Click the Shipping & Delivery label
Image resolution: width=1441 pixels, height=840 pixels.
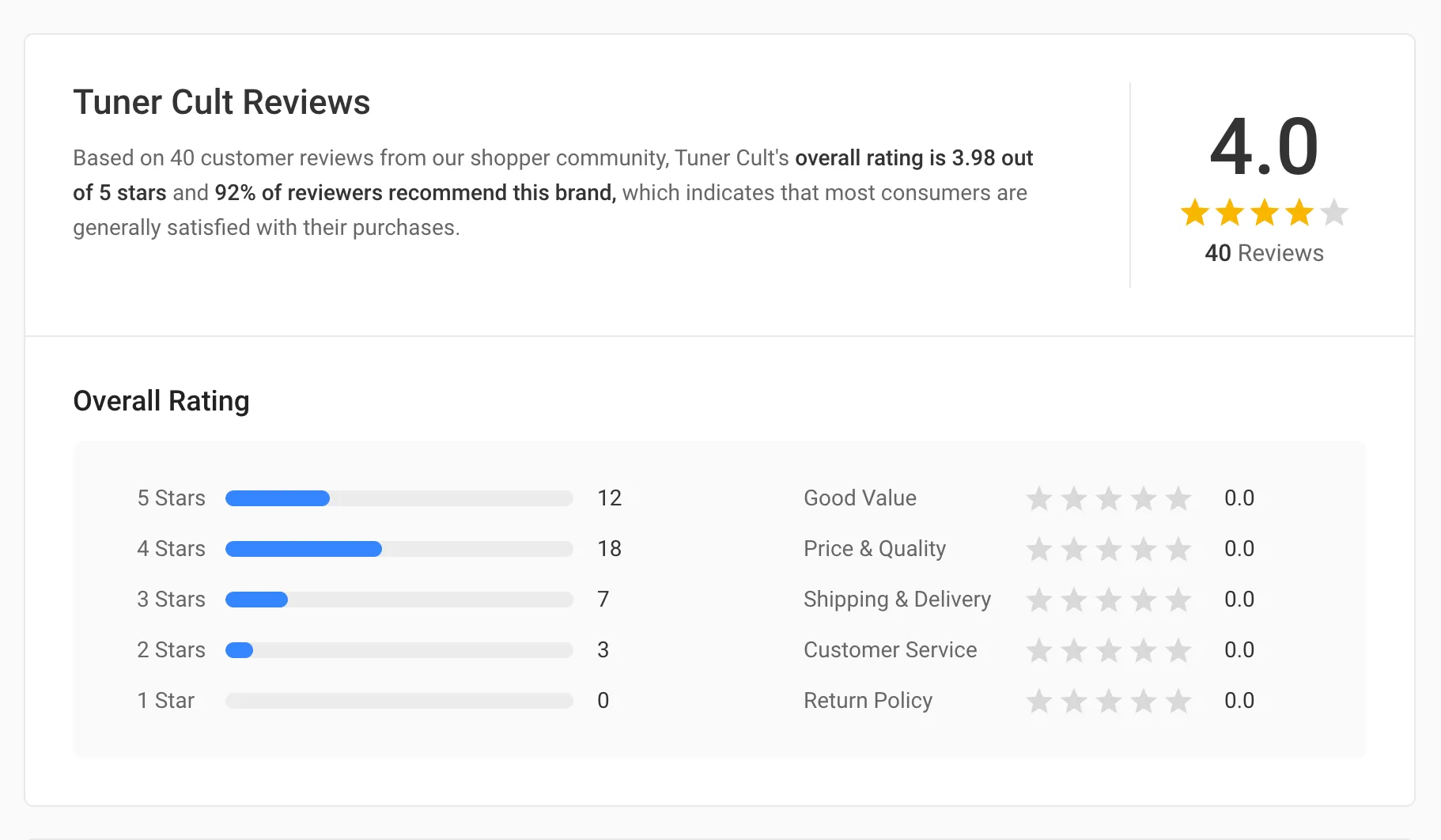pos(897,600)
